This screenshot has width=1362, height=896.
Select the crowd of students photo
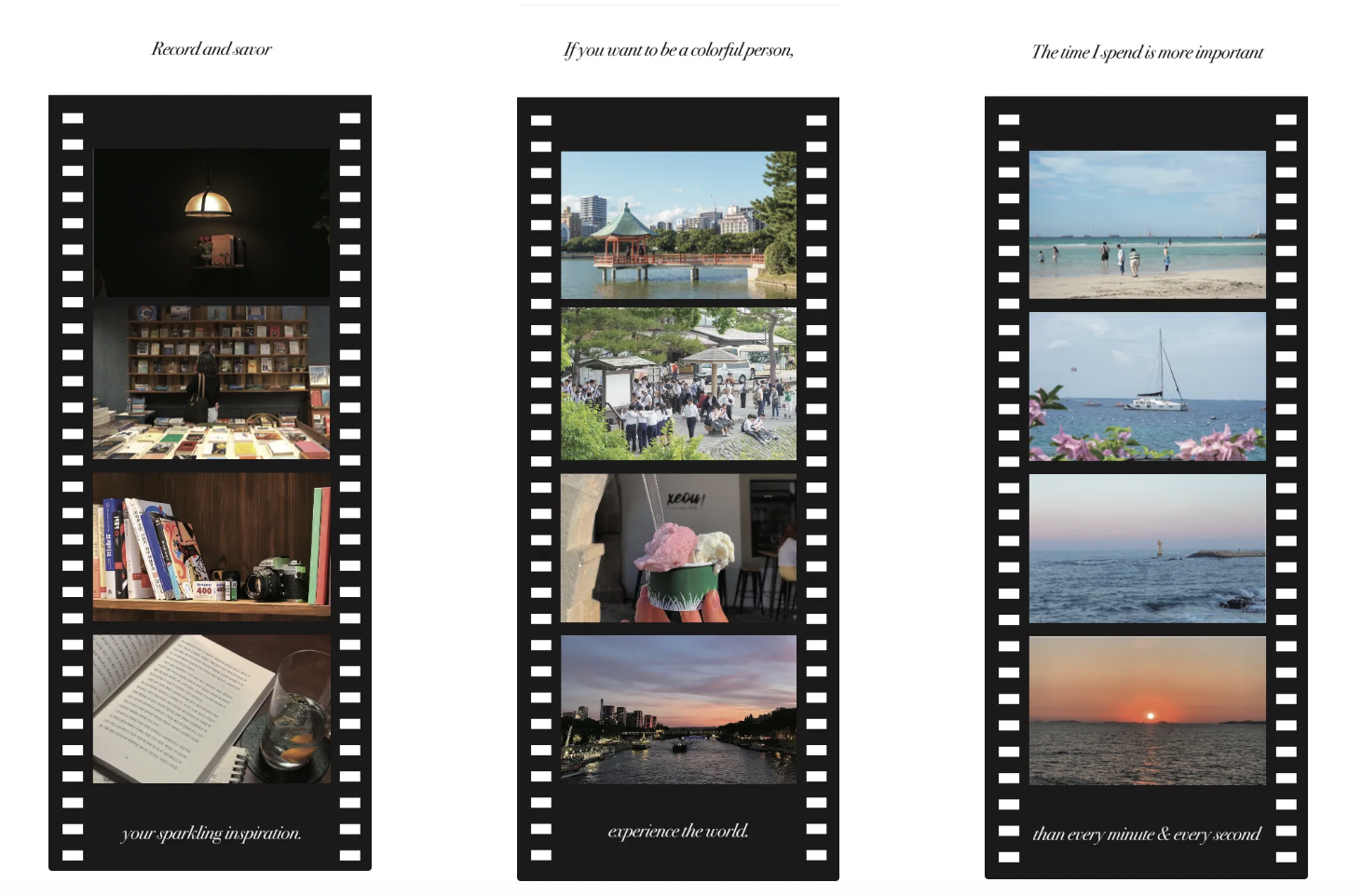click(678, 384)
